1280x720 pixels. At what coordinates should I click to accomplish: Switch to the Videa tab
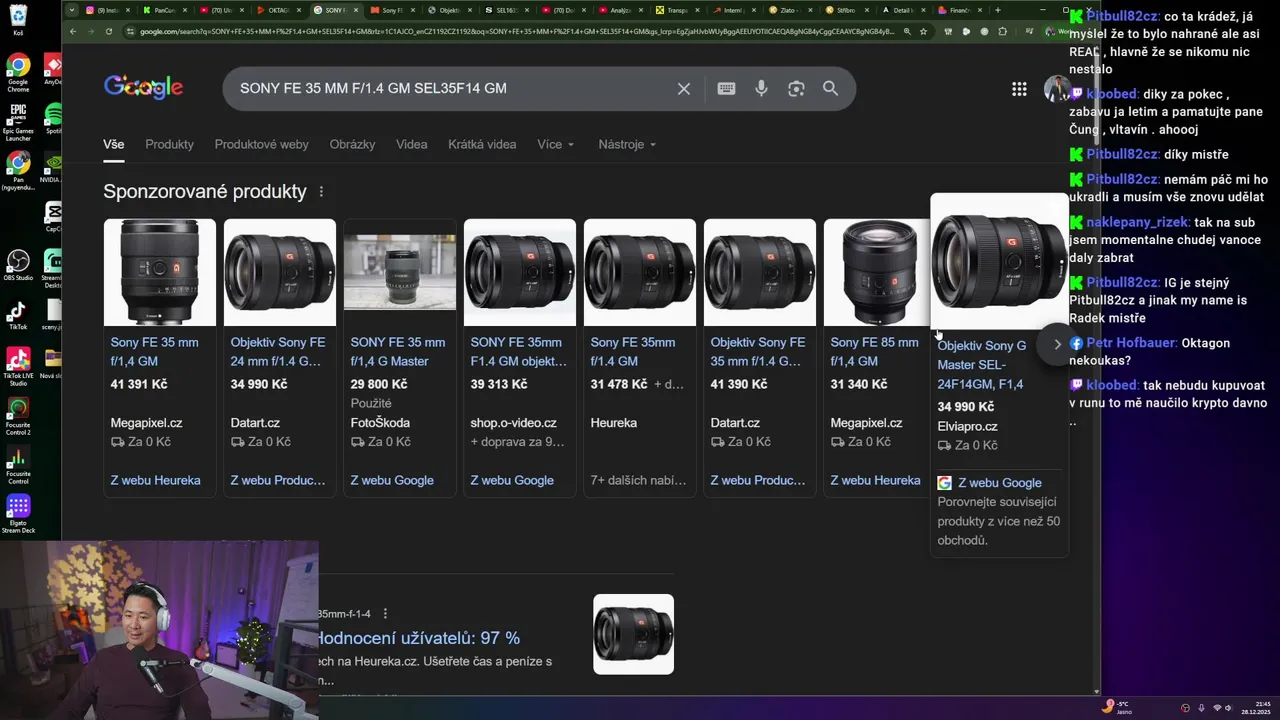pyautogui.click(x=411, y=144)
